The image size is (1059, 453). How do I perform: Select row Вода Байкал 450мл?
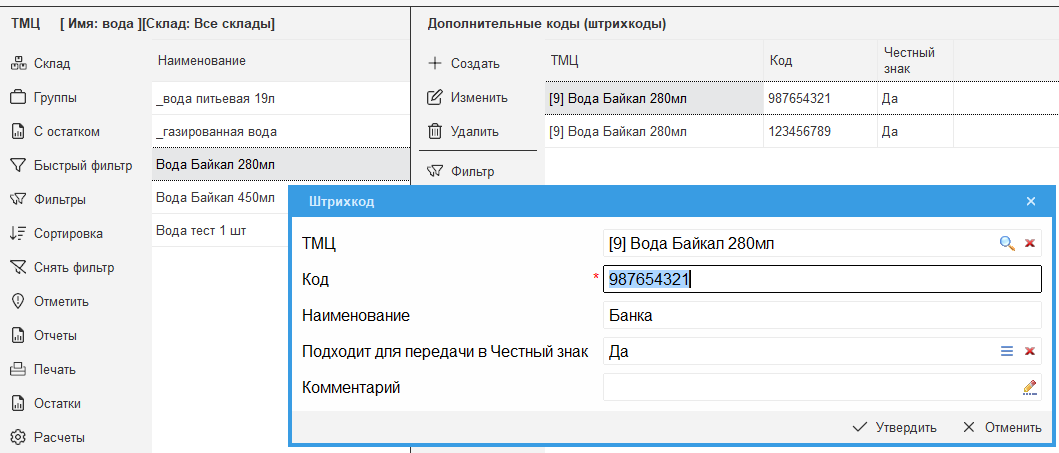tap(215, 198)
